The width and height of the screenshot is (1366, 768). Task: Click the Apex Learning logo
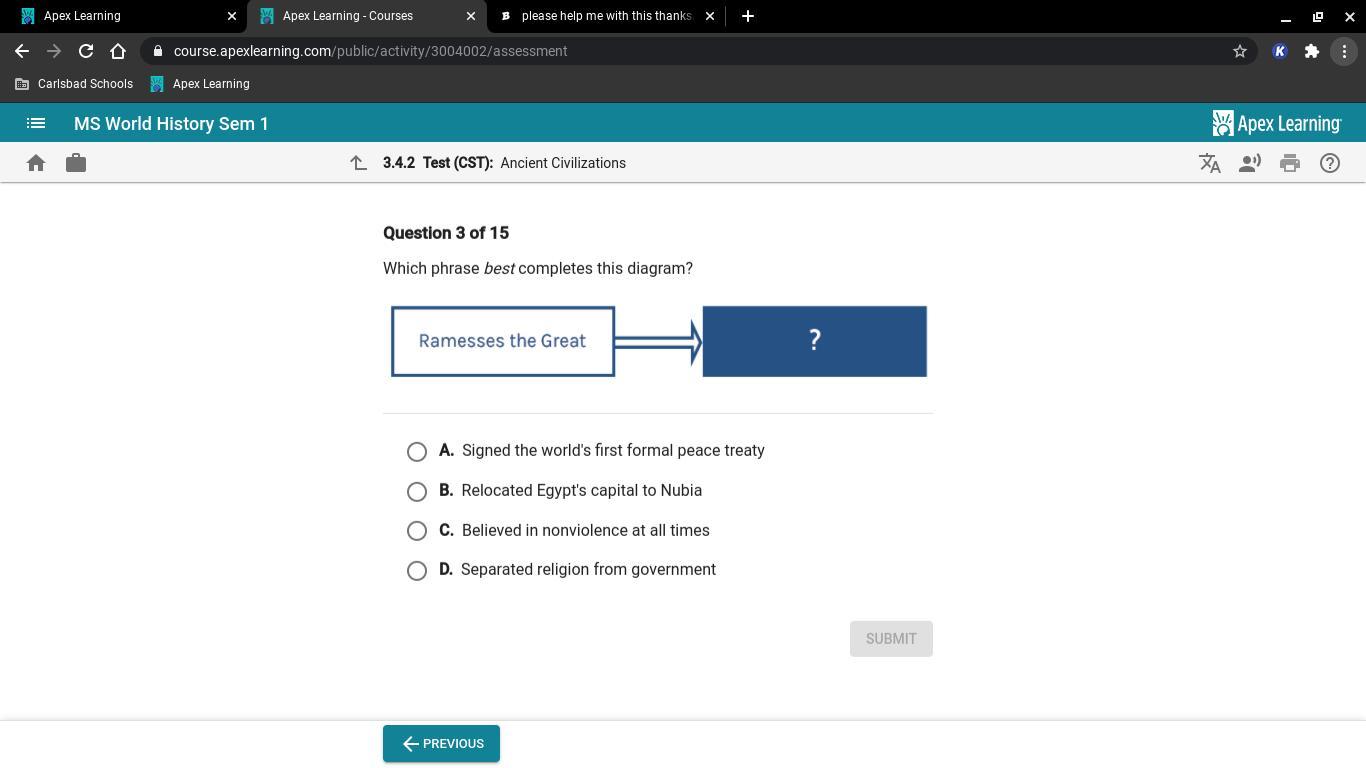coord(1277,123)
